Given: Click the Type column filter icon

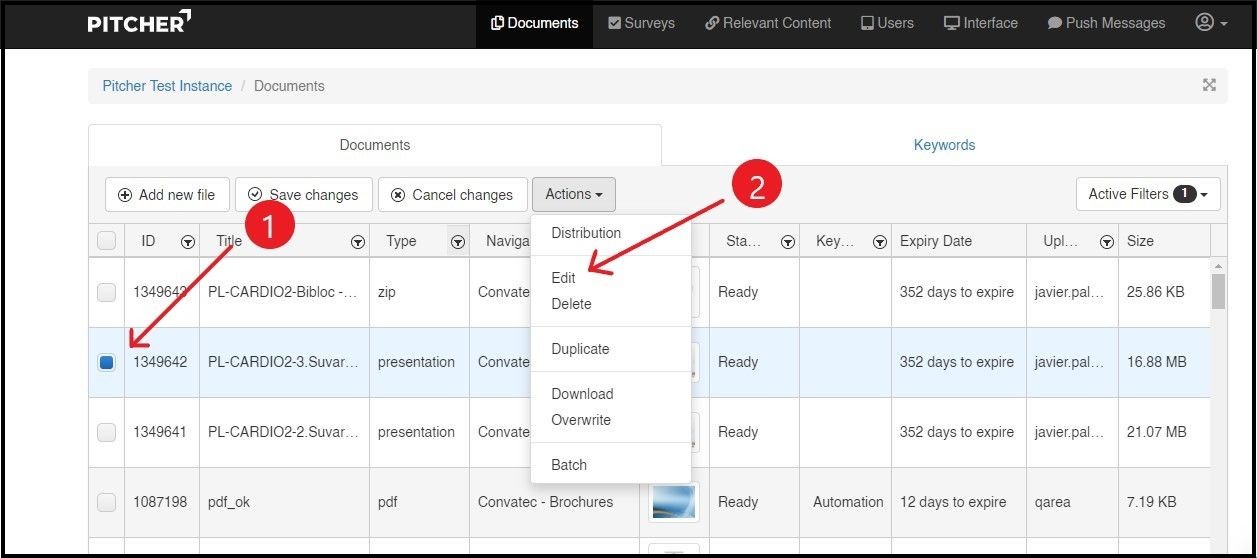Looking at the screenshot, I should pos(457,242).
